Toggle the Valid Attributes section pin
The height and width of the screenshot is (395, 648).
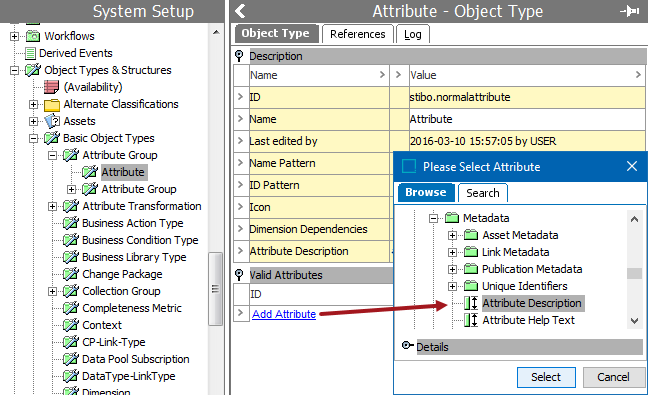coord(239,275)
